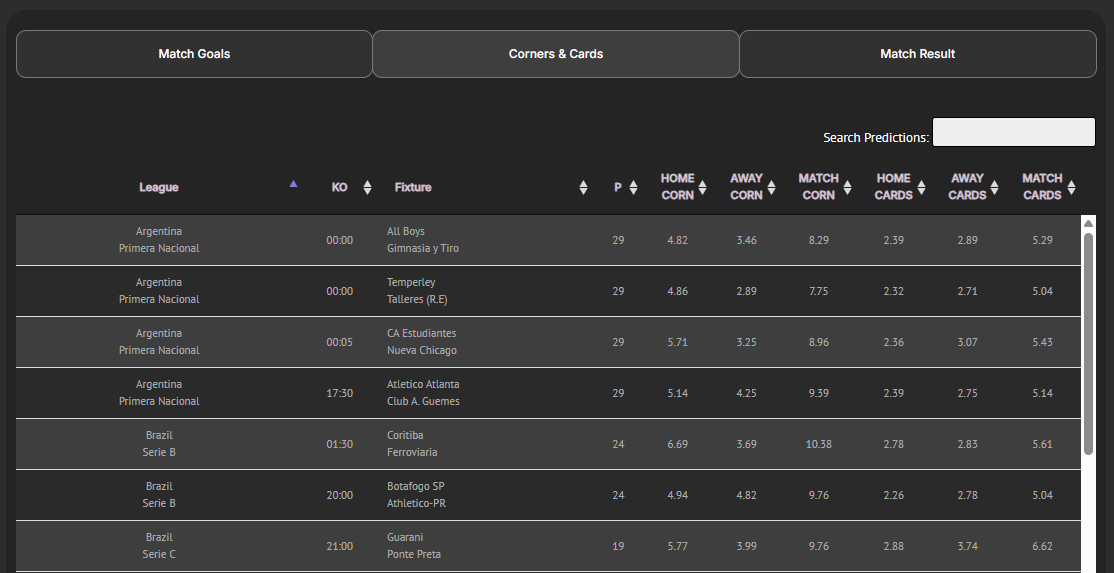1114x573 pixels.
Task: Click the Search Predictions input field
Action: point(1013,133)
